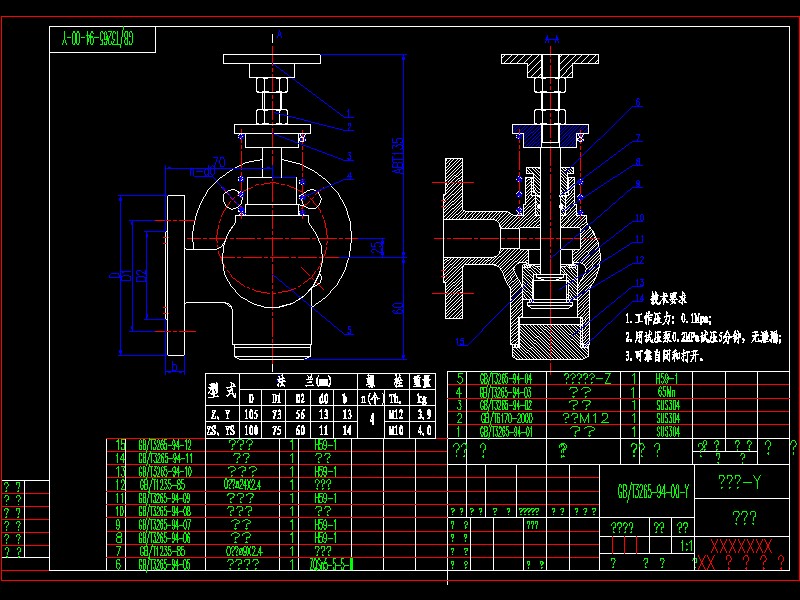Click the M12 value in bolt column
Image resolution: width=800 pixels, height=600 pixels.
(x=395, y=413)
